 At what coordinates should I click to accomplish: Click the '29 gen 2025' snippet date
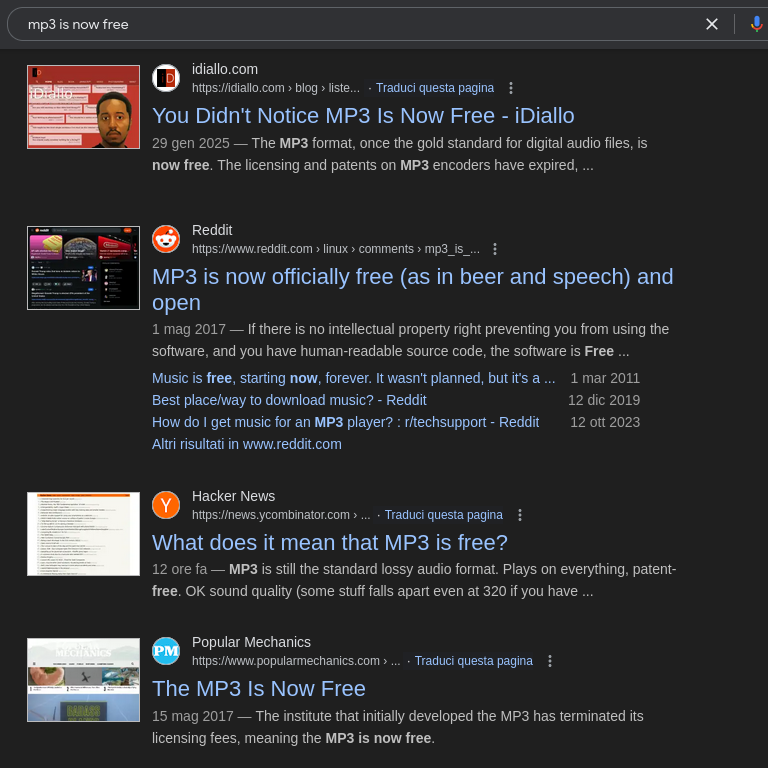[191, 143]
